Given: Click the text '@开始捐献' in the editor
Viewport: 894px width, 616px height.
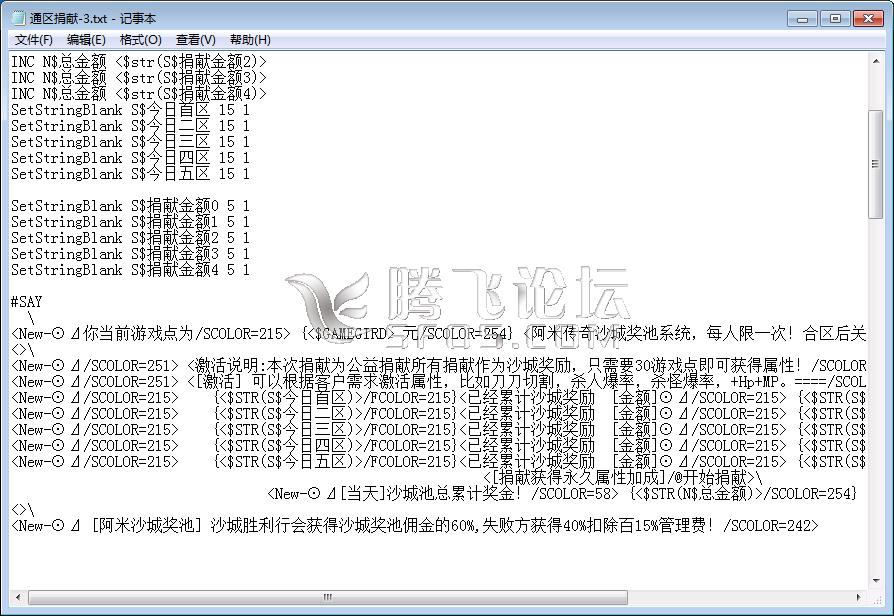Looking at the screenshot, I should point(709,477).
